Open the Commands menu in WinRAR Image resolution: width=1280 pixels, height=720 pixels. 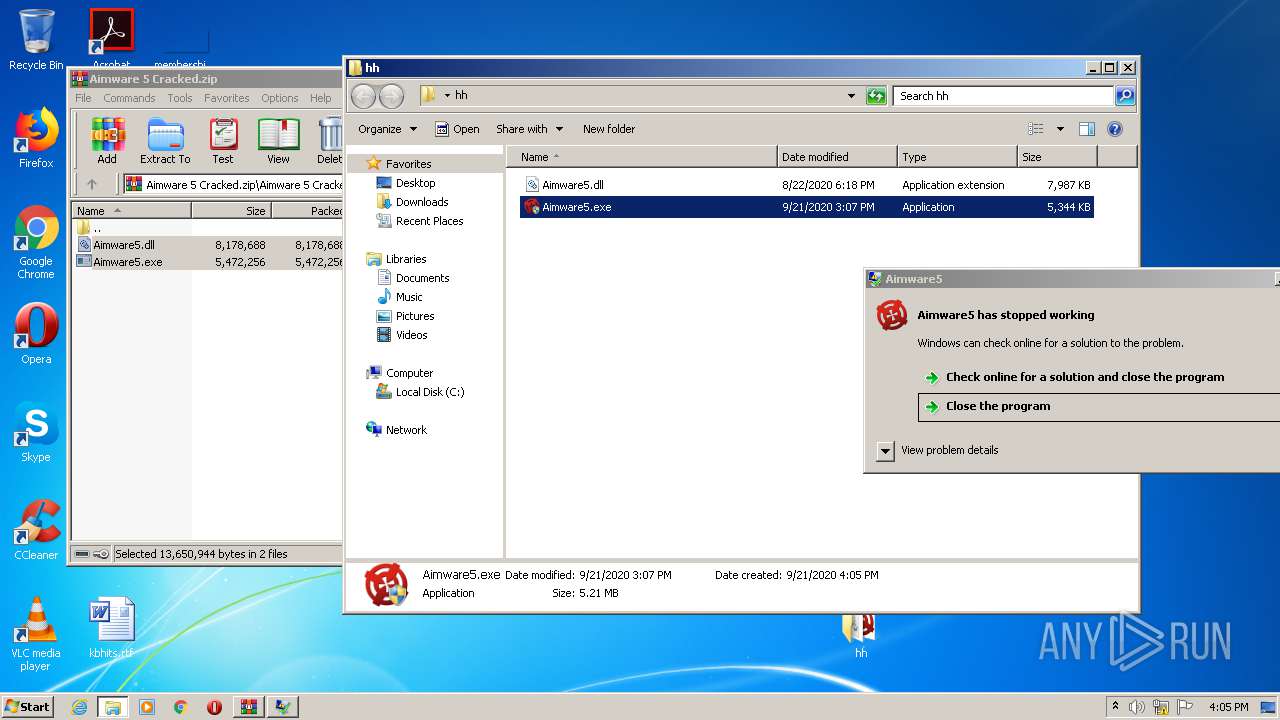(x=129, y=98)
